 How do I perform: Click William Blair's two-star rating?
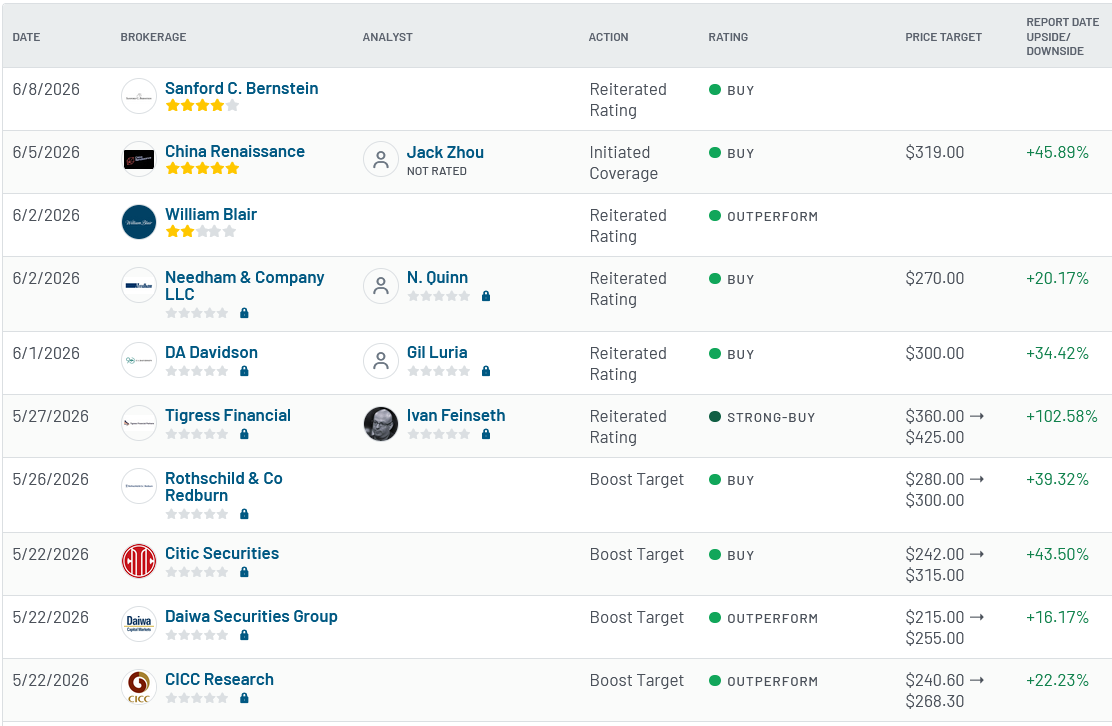click(x=201, y=232)
